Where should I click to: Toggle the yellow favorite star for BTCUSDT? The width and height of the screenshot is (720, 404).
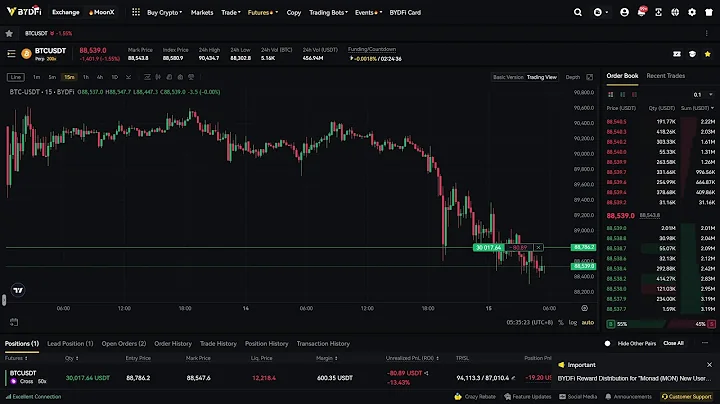[708, 54]
